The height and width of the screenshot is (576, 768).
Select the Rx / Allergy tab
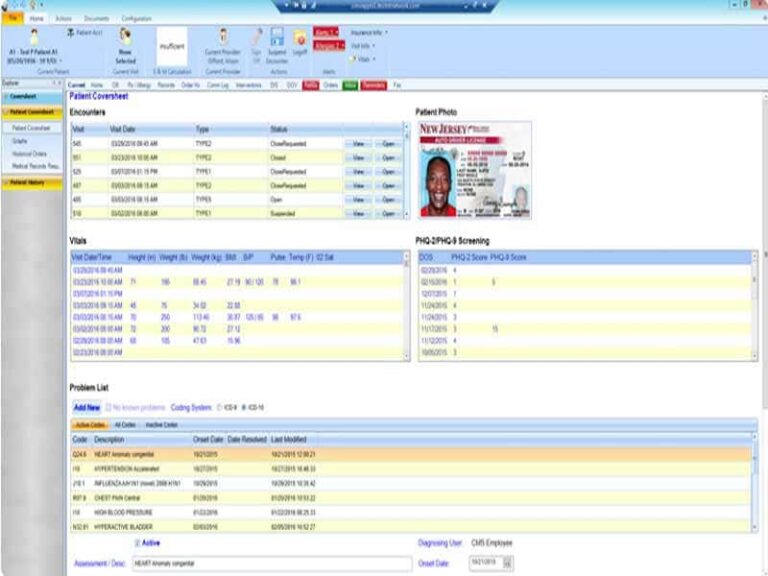click(139, 85)
